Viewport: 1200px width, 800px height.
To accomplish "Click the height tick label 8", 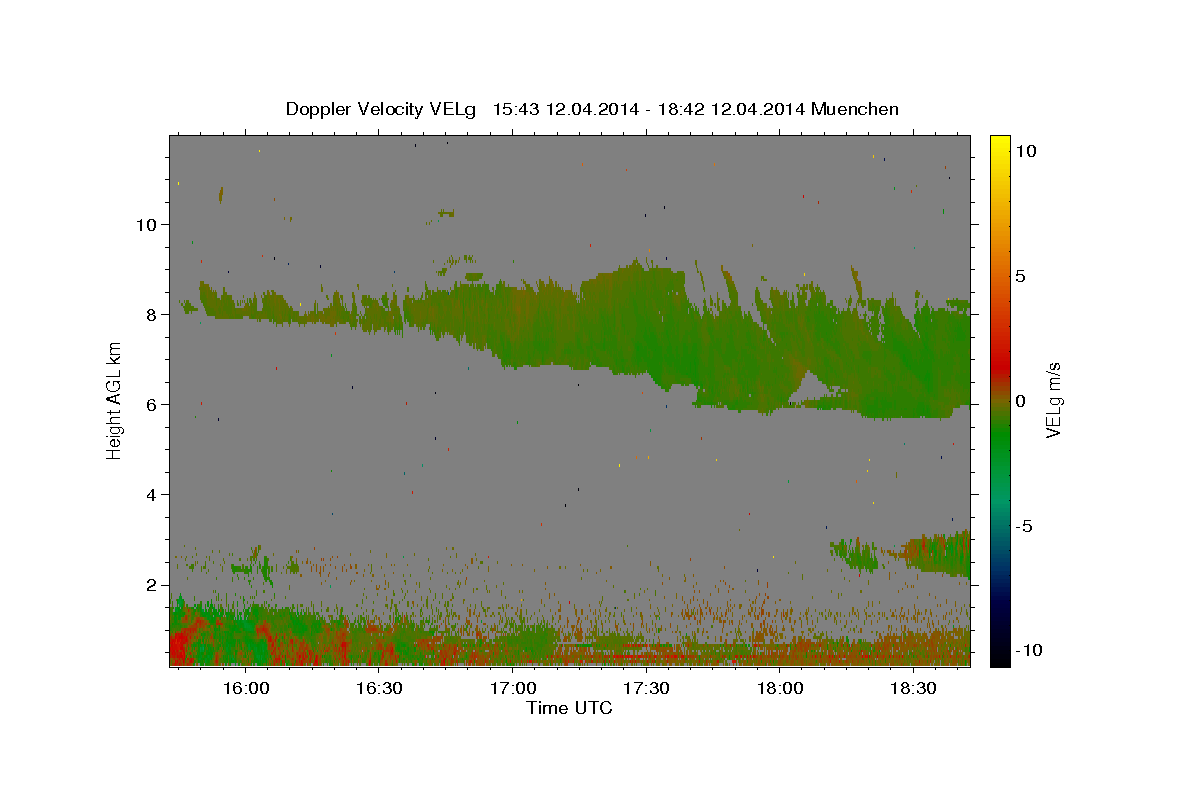I will pyautogui.click(x=152, y=314).
